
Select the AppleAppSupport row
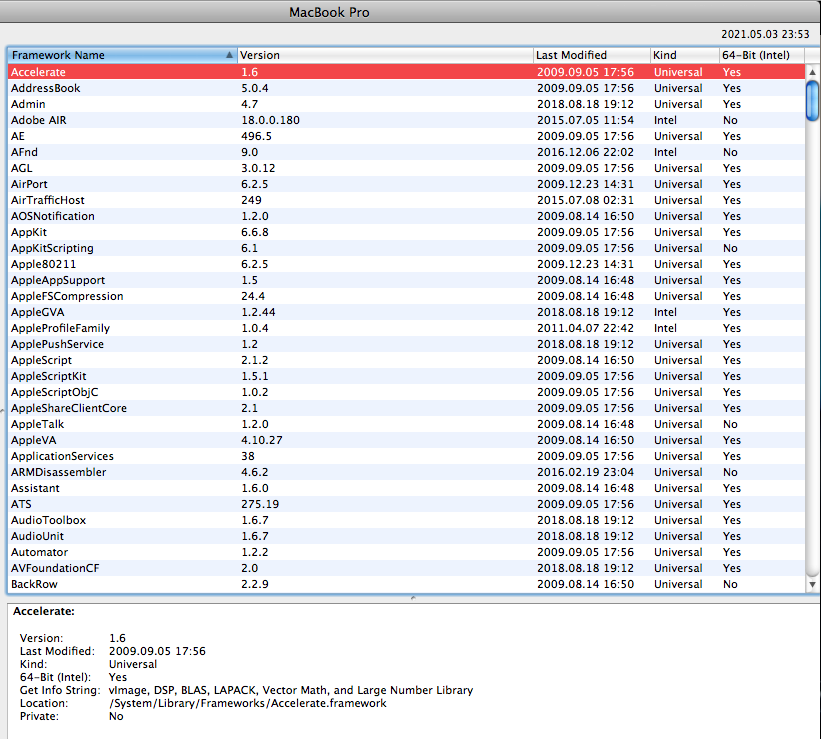pos(406,280)
